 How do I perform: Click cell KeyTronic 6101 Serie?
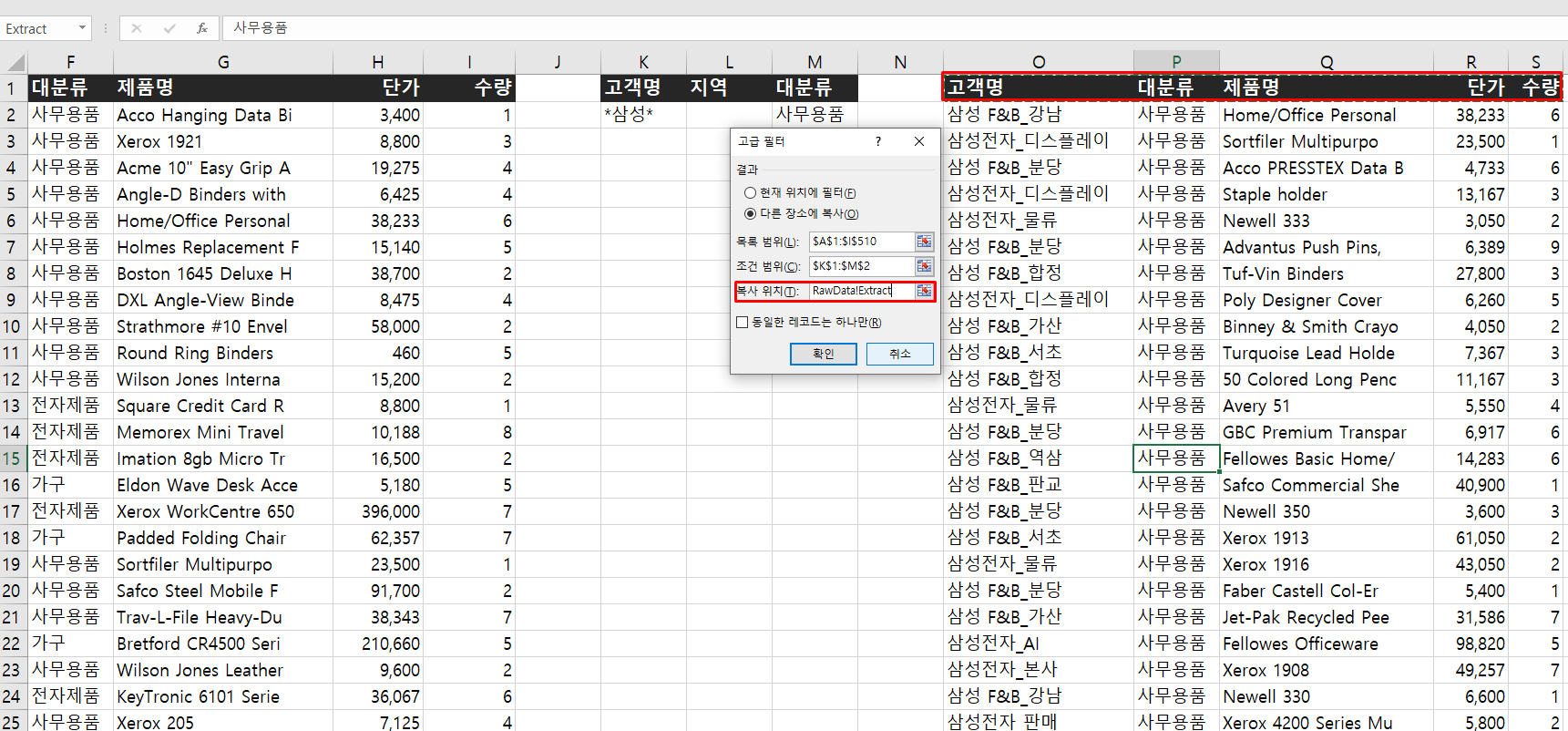click(x=223, y=696)
